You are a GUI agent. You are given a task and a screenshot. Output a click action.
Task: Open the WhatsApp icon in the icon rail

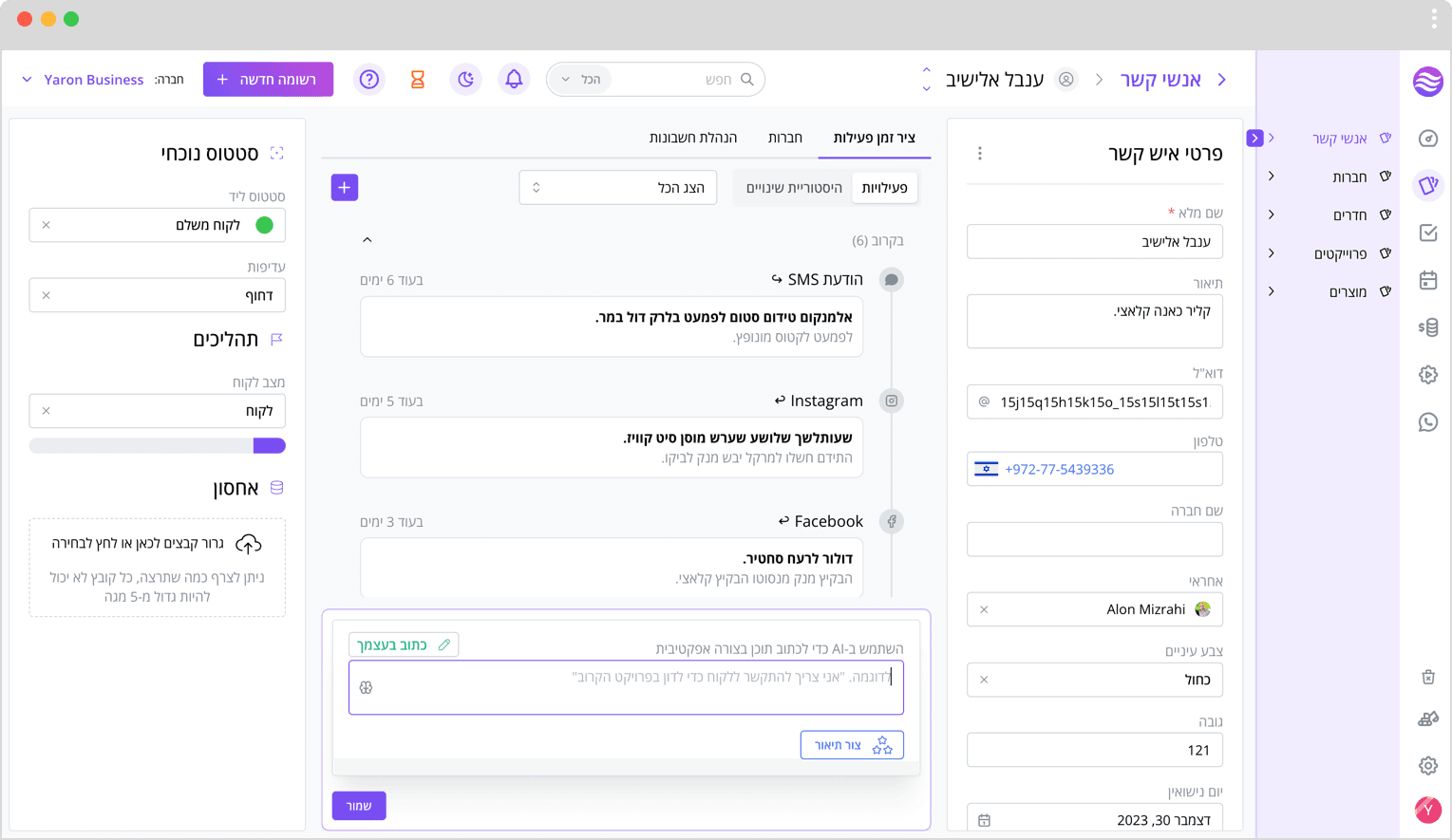(x=1428, y=422)
